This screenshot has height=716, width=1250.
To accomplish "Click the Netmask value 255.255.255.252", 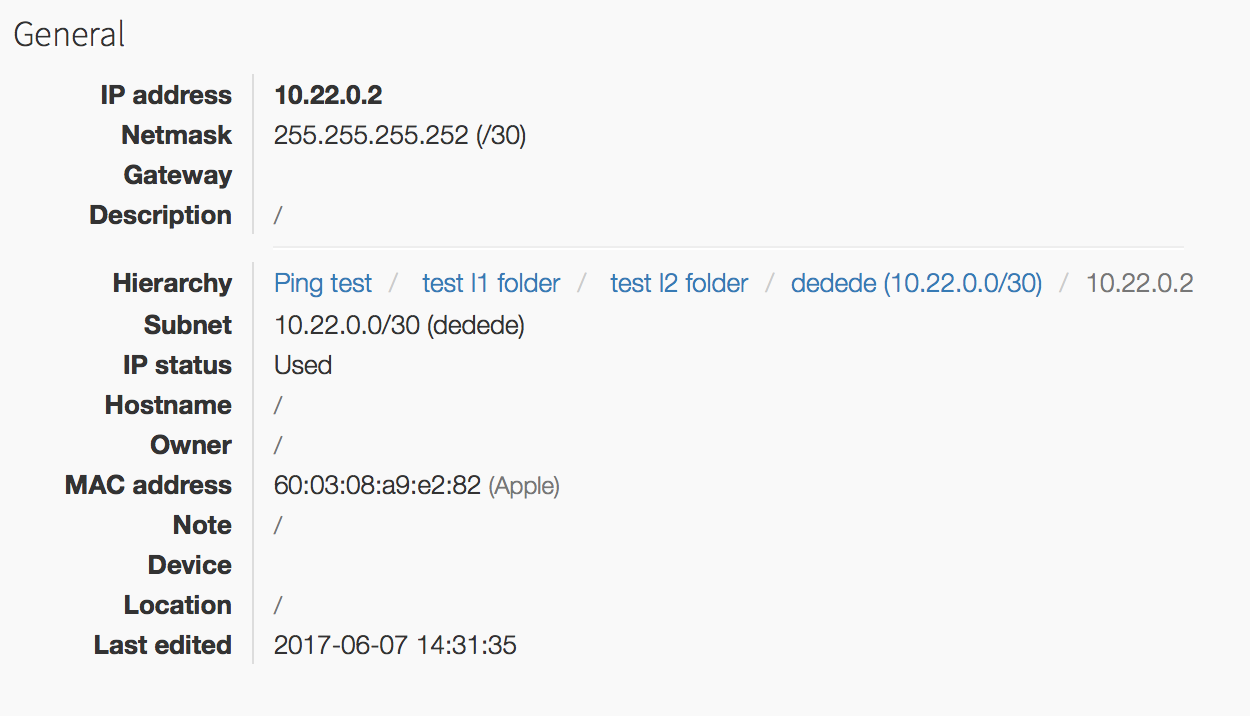I will (x=400, y=135).
